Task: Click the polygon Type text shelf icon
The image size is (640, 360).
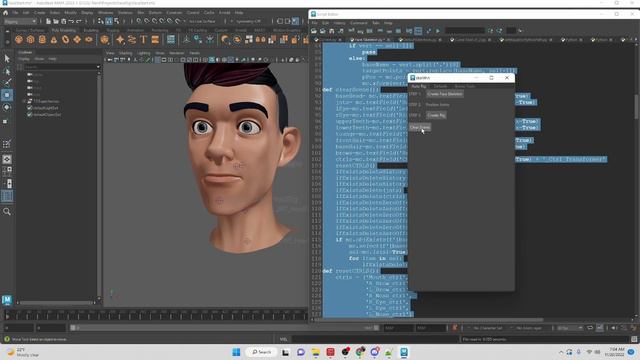Action: tap(144, 40)
